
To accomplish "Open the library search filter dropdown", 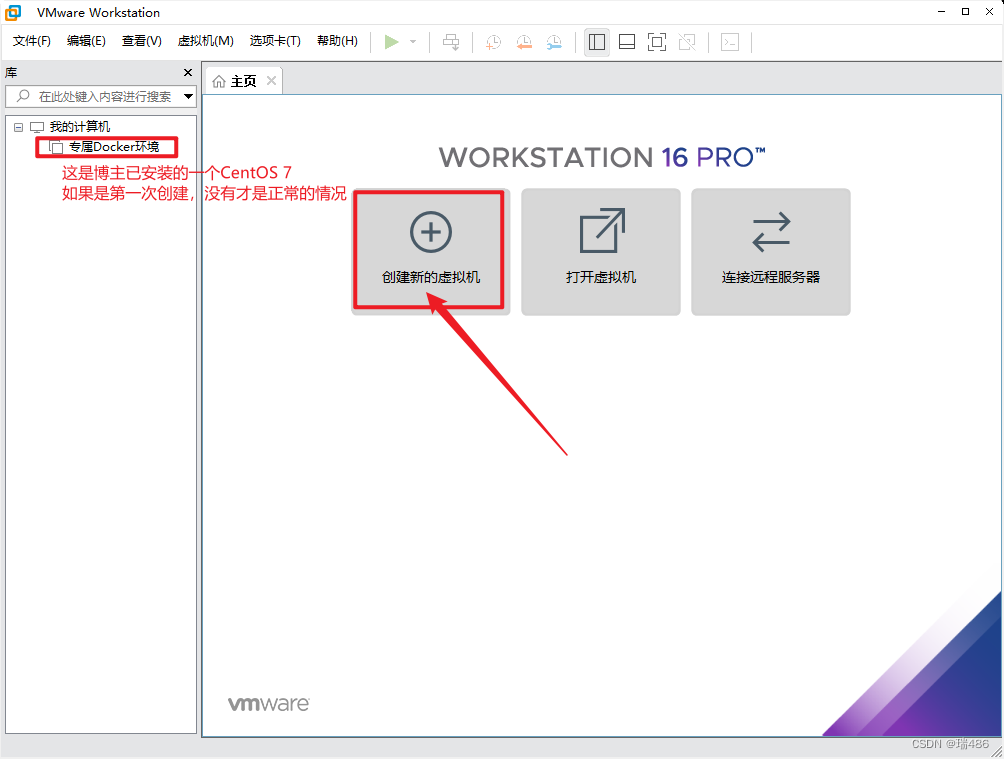I will pyautogui.click(x=188, y=96).
